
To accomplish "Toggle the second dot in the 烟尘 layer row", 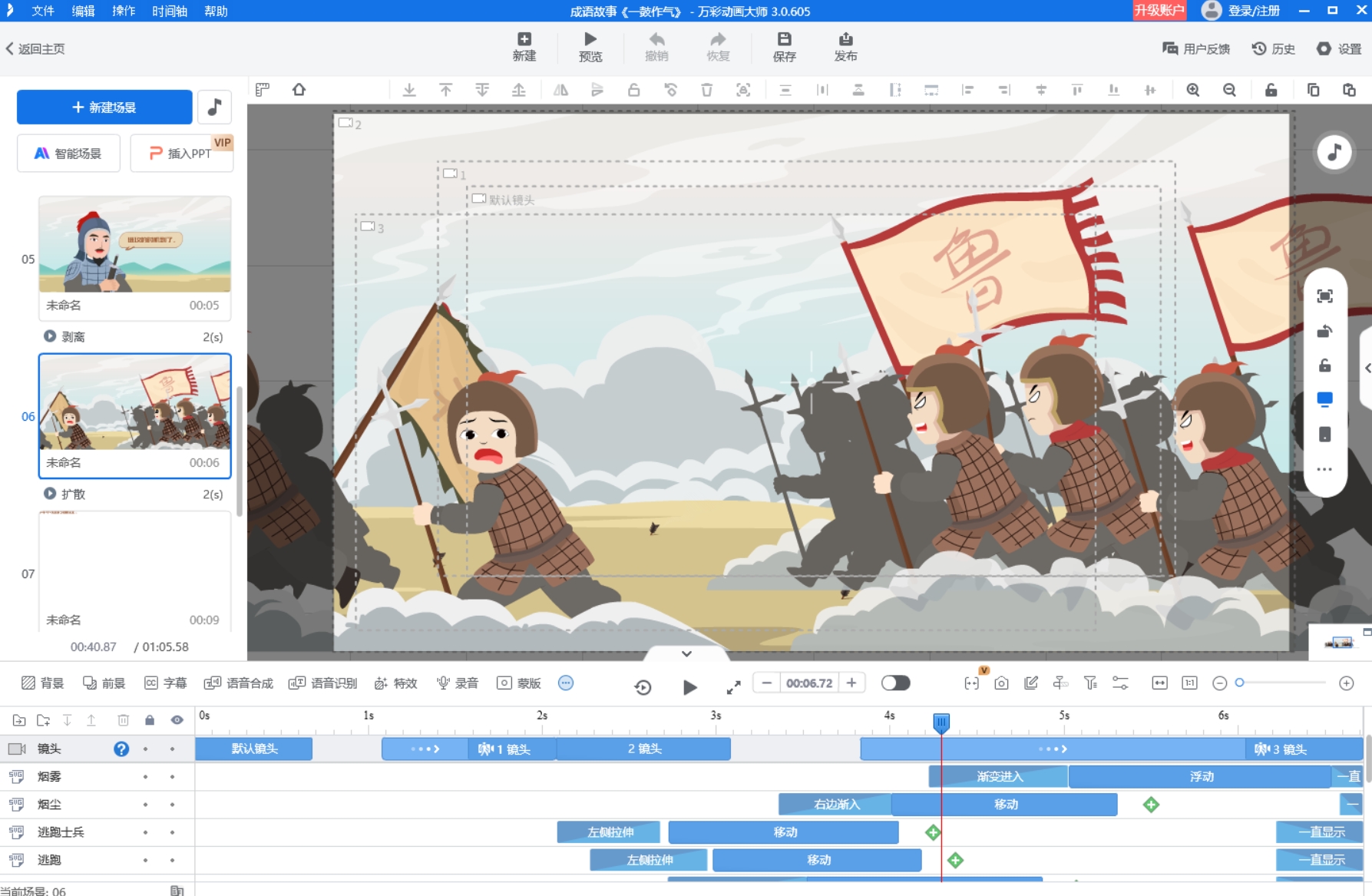I will (172, 805).
